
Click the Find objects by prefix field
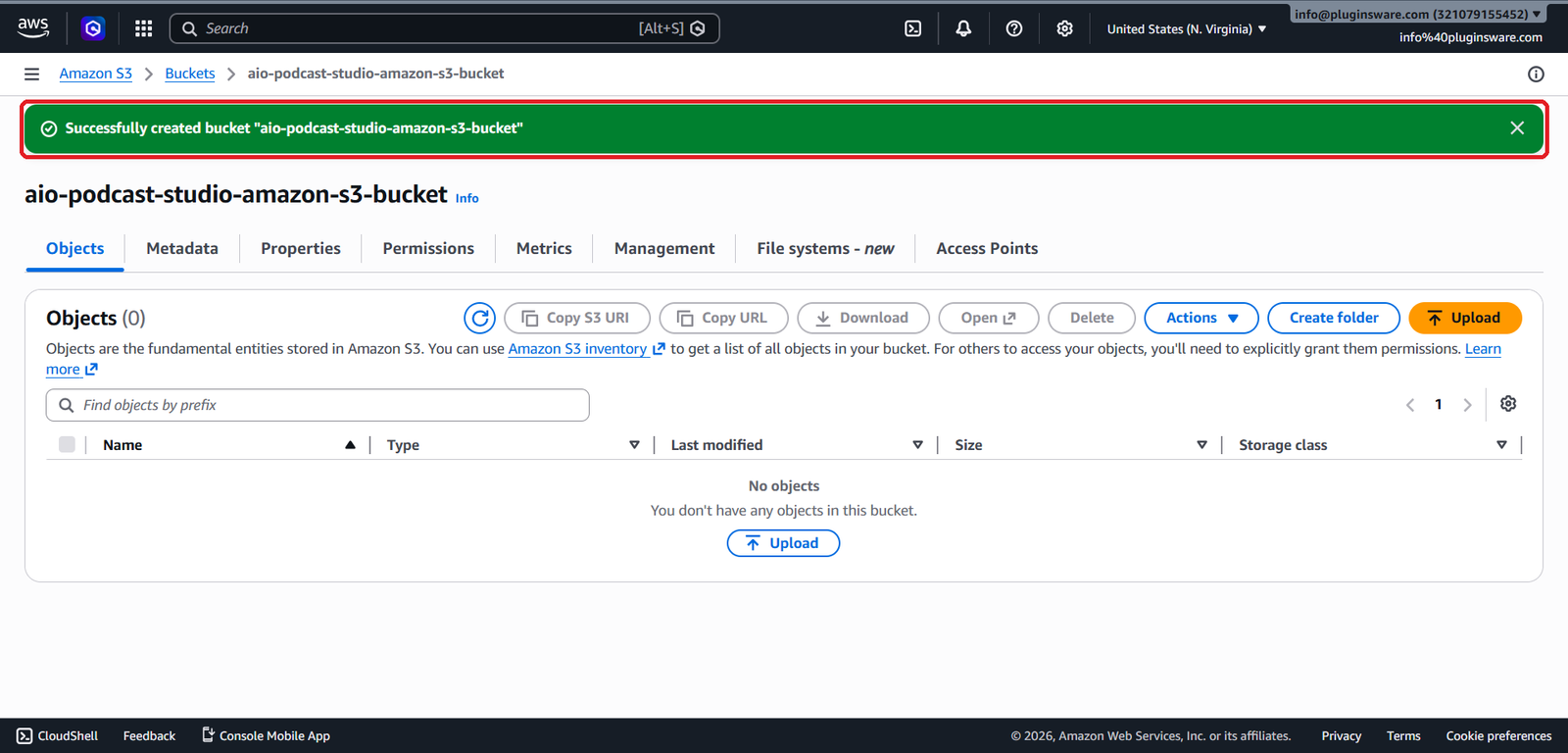click(x=318, y=405)
